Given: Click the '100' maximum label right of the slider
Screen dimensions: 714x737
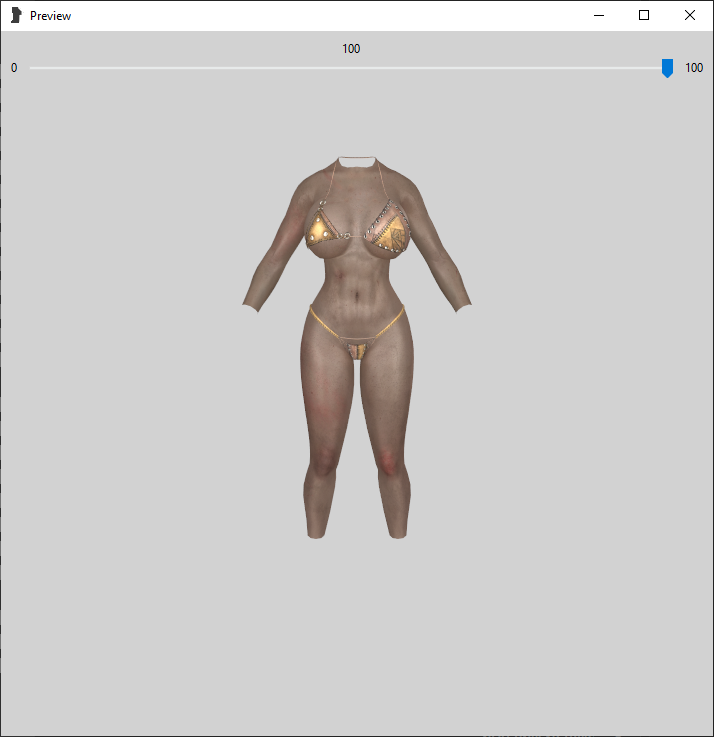Looking at the screenshot, I should pos(694,68).
